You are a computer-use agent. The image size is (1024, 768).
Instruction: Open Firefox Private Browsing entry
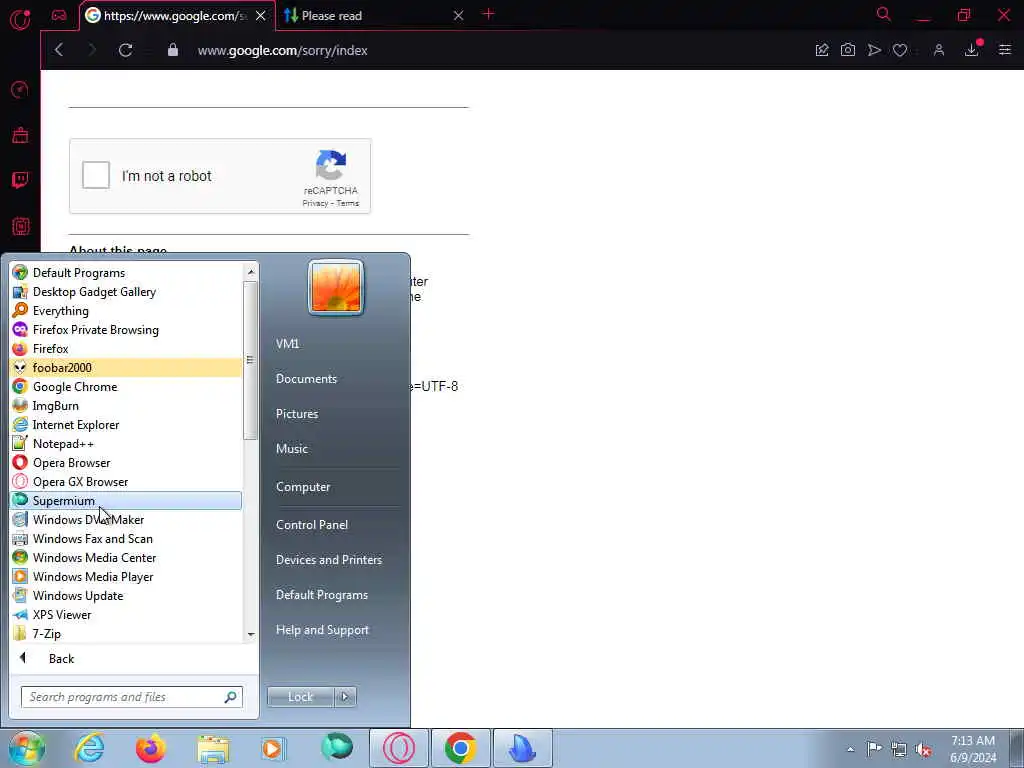(x=126, y=330)
